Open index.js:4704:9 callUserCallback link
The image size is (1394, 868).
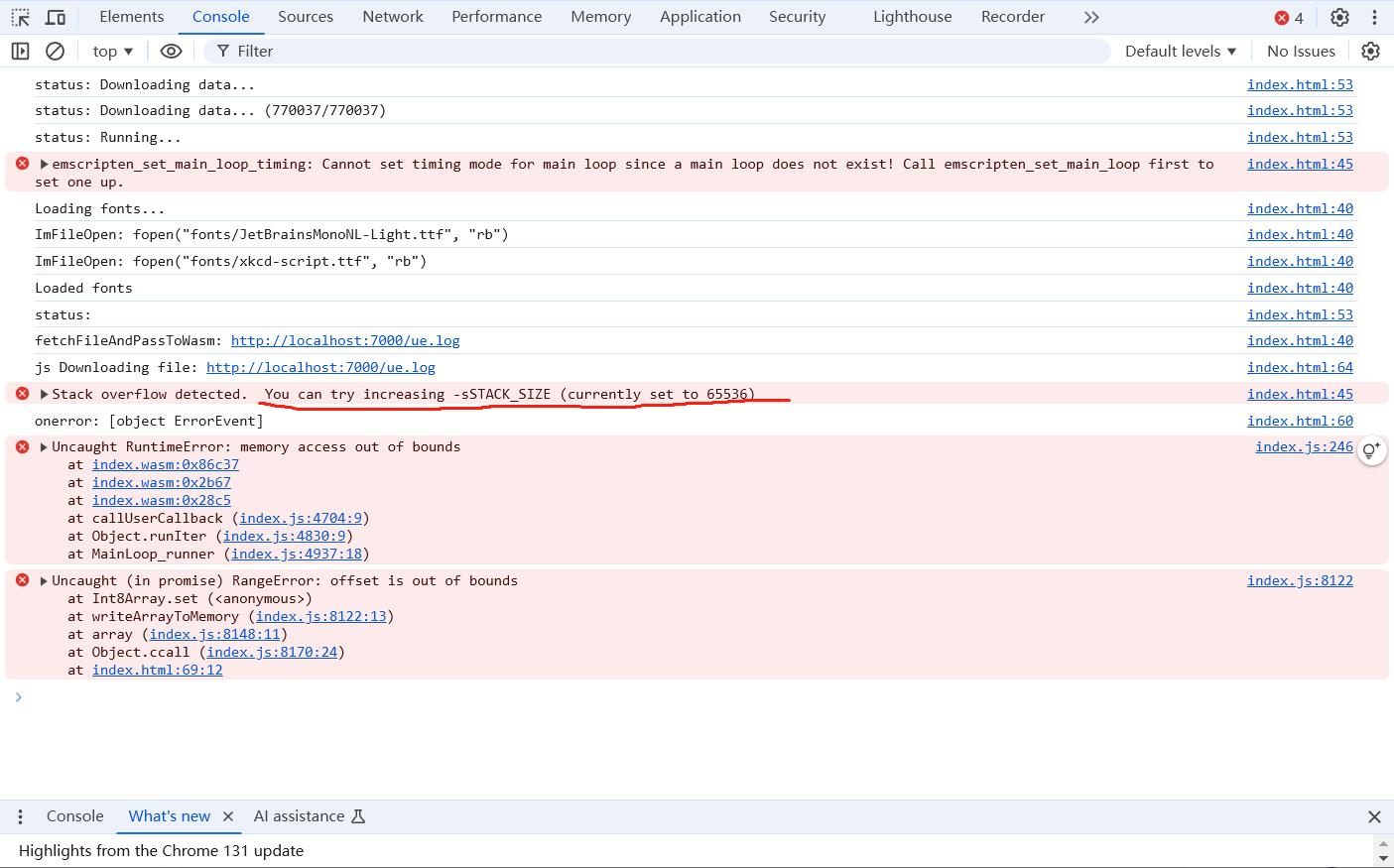point(301,518)
